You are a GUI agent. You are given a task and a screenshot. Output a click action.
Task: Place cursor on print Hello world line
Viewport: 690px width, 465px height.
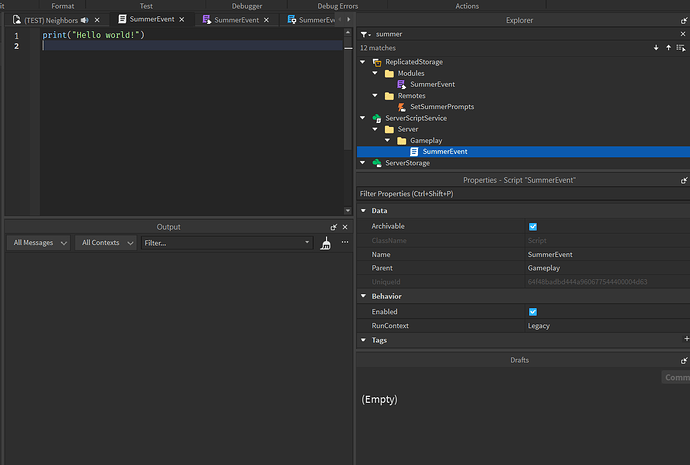coord(93,35)
